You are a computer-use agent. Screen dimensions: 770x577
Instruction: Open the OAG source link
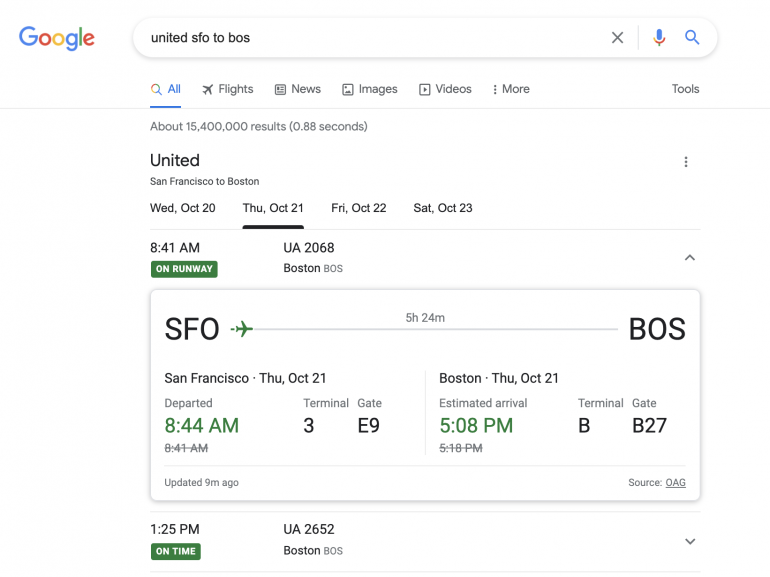point(676,483)
